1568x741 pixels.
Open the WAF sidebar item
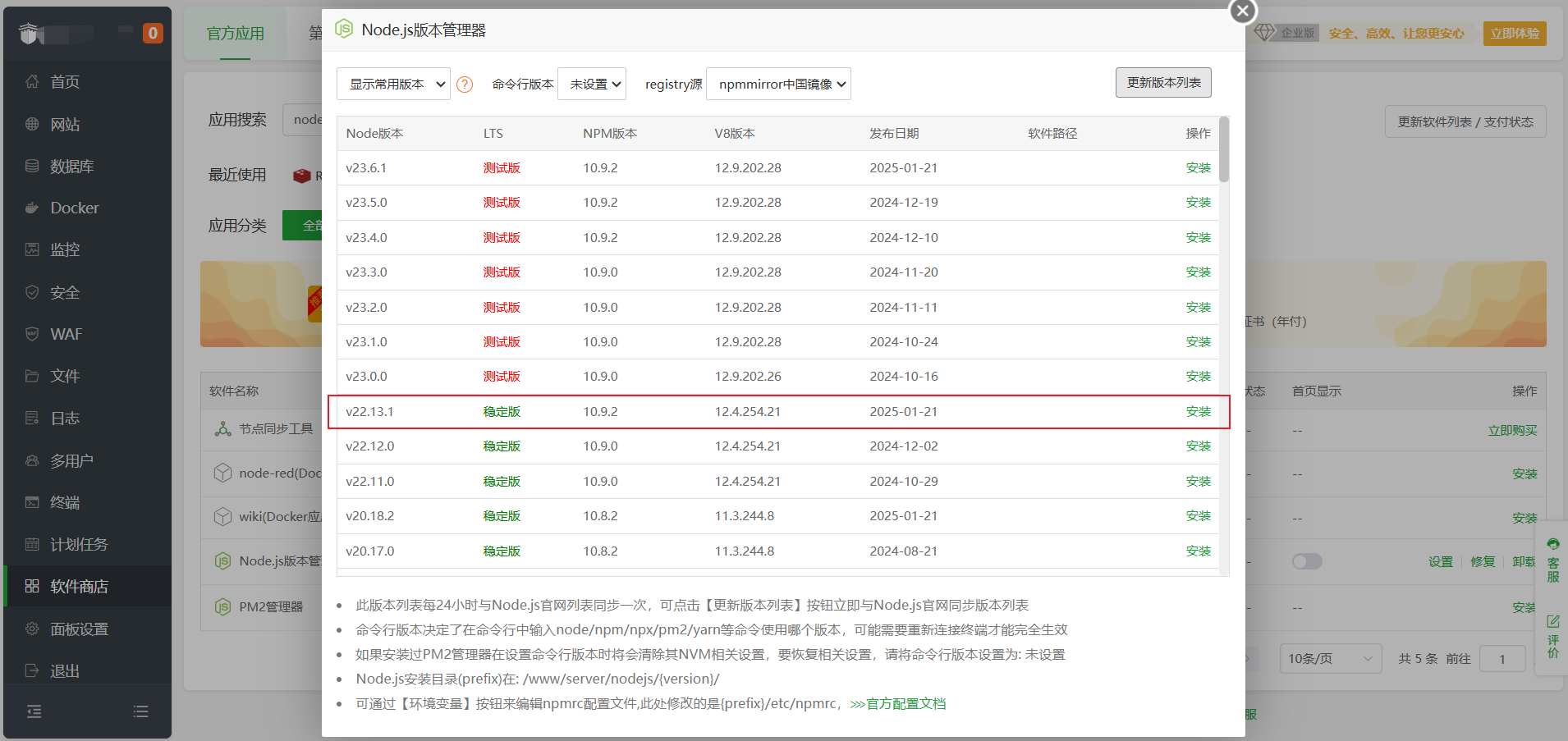[x=87, y=334]
